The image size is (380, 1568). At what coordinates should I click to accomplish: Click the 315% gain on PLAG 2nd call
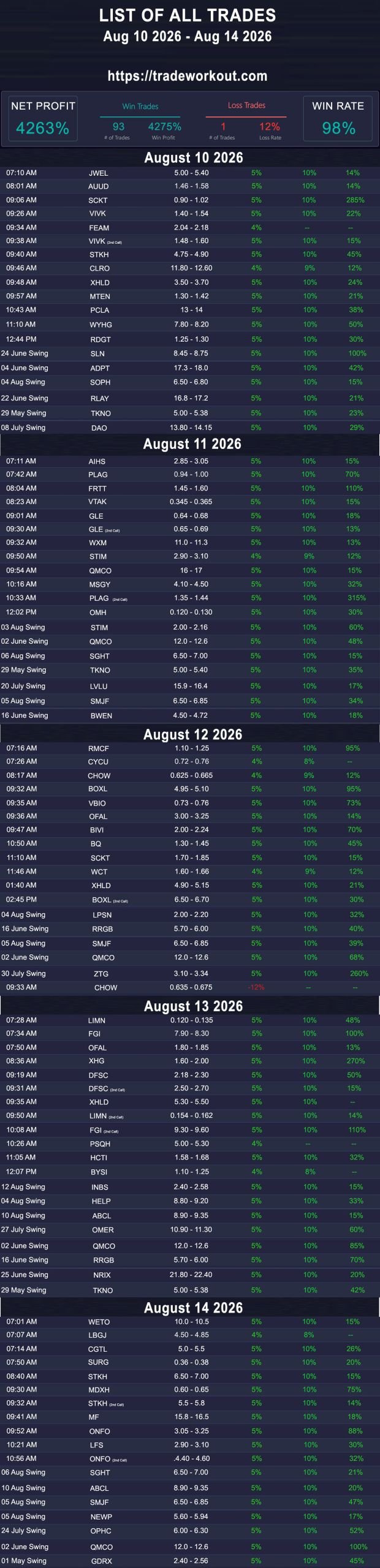click(x=356, y=598)
